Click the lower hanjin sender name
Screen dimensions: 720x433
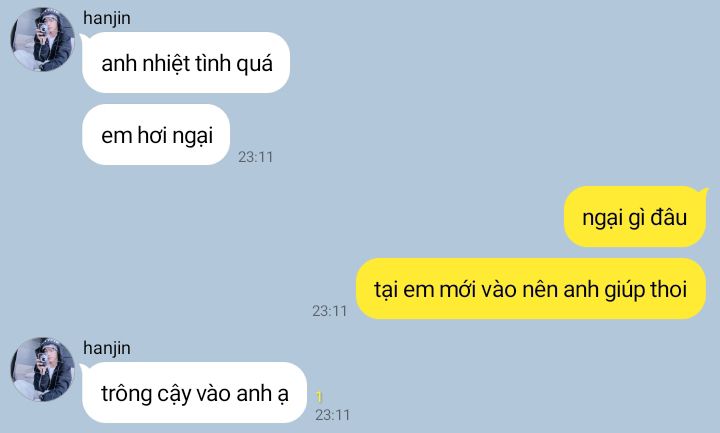tap(107, 348)
